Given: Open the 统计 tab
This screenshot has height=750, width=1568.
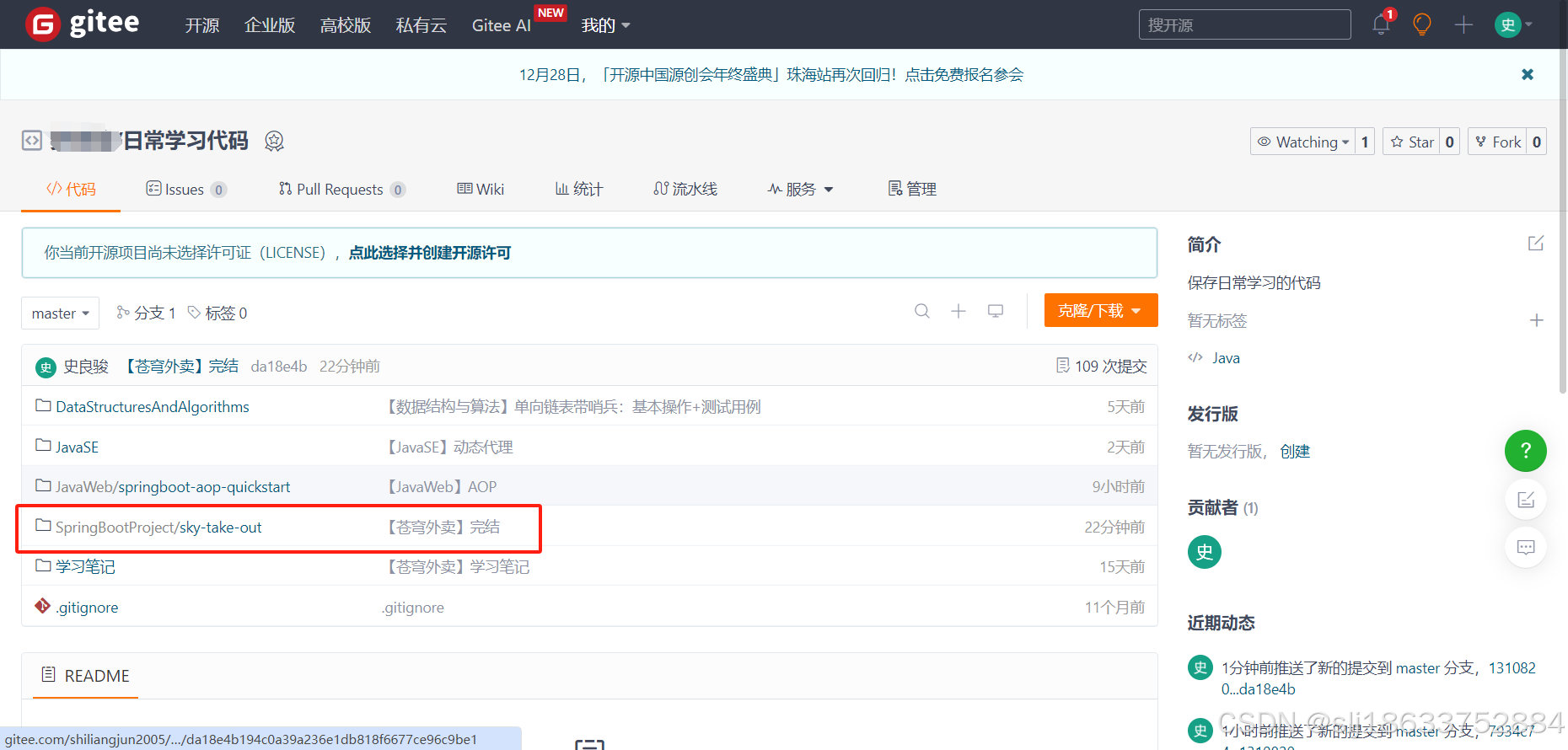Looking at the screenshot, I should pos(579,189).
